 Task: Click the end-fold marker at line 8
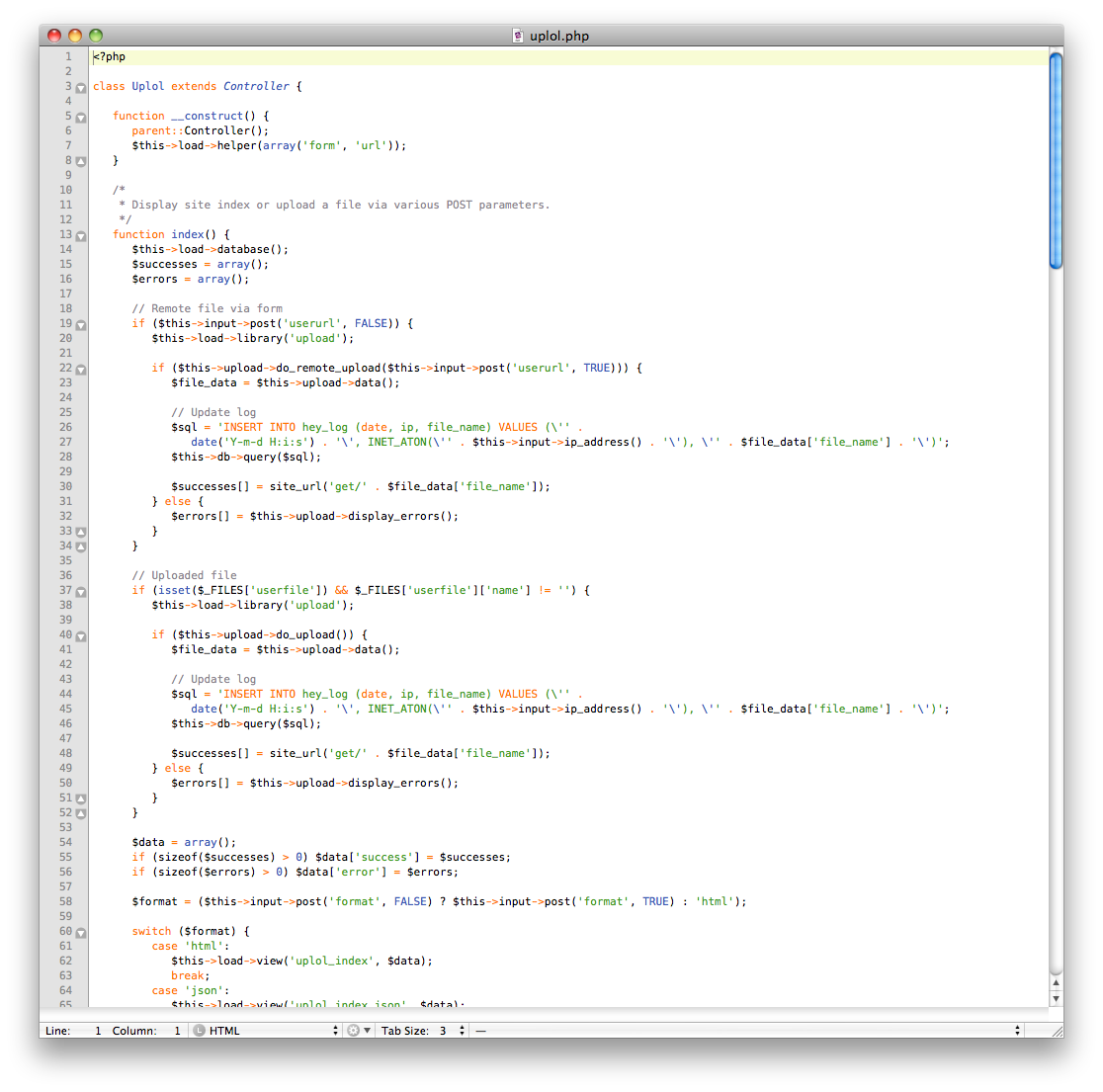click(81, 161)
